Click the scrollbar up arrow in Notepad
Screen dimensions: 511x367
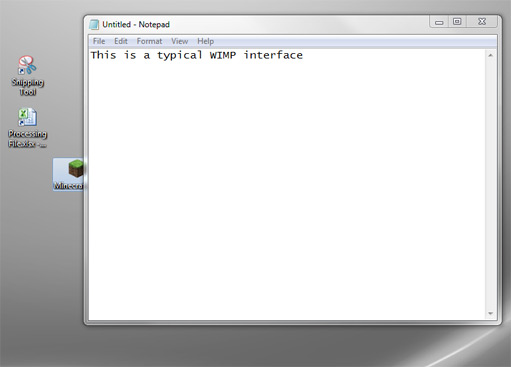[x=490, y=55]
